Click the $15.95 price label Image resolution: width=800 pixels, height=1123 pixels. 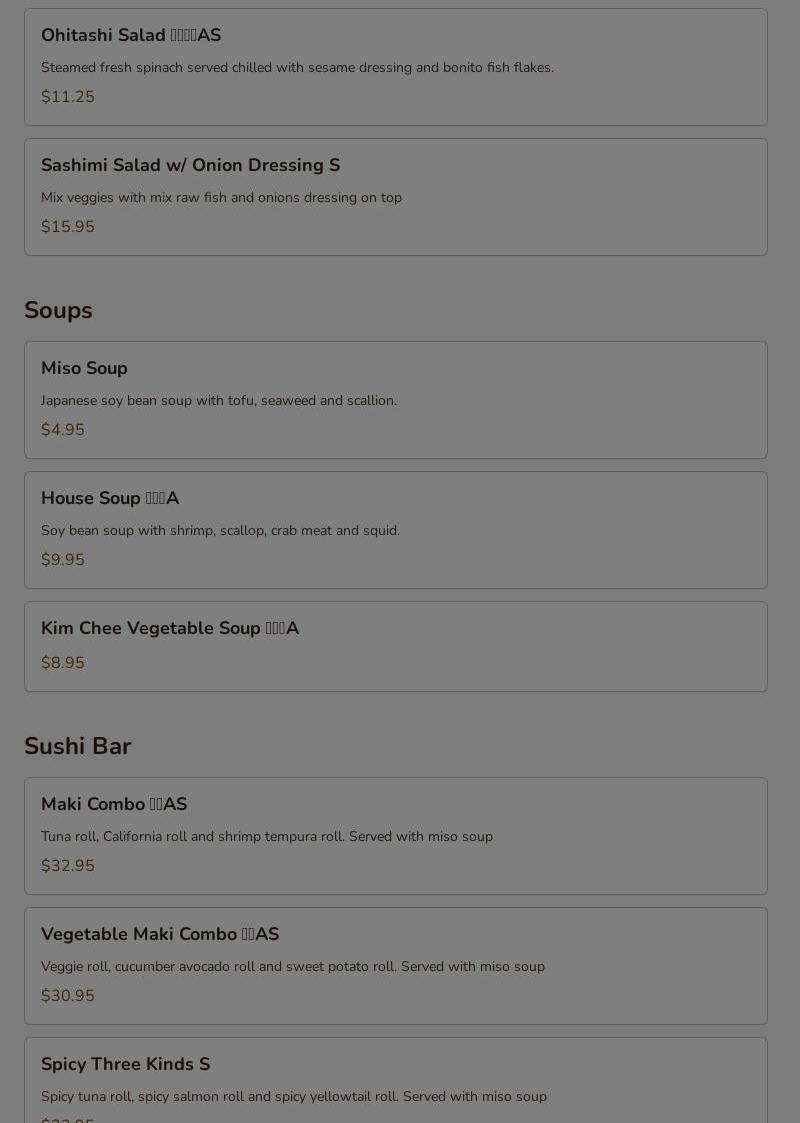68,227
